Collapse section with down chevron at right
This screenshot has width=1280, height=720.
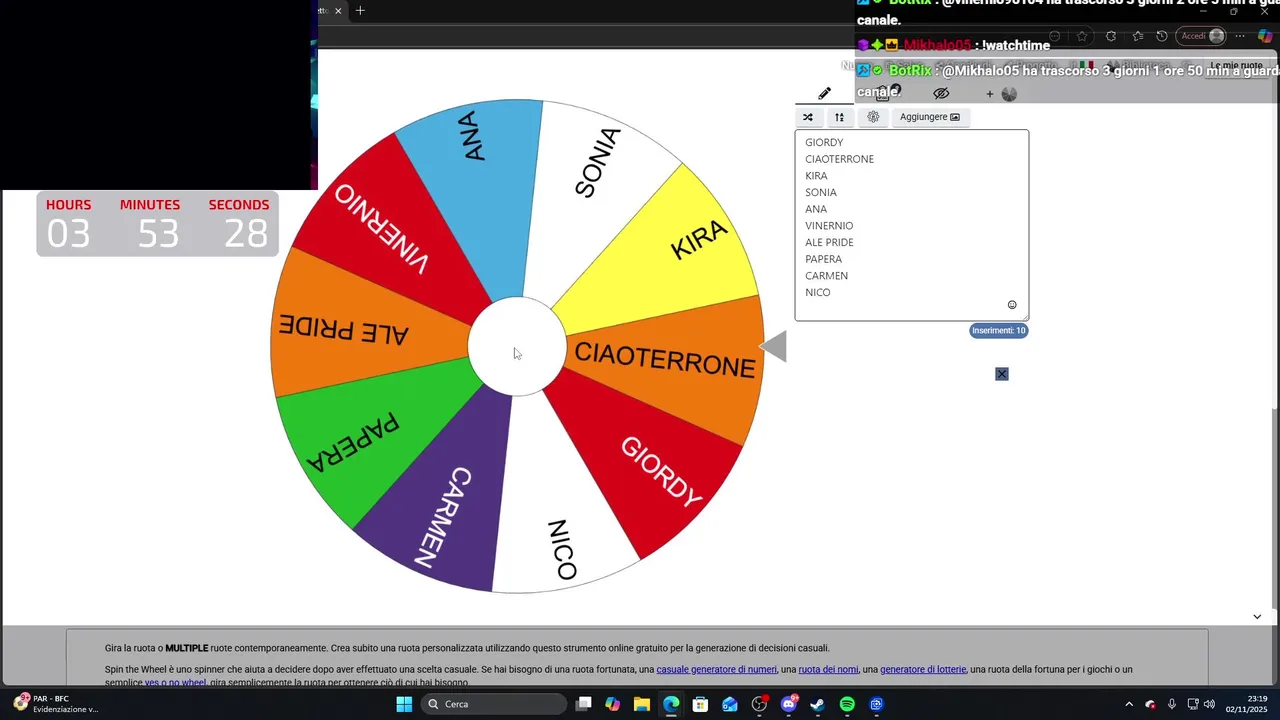click(x=1257, y=616)
